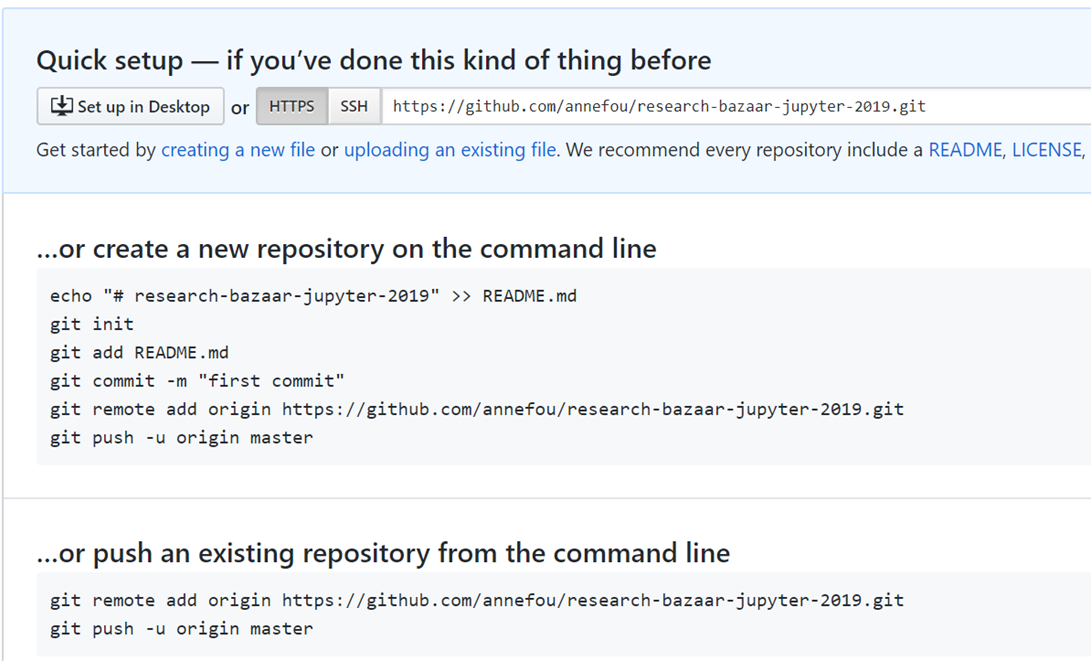Click the Quick setup heading
The width and height of the screenshot is (1091, 661).
tap(374, 61)
